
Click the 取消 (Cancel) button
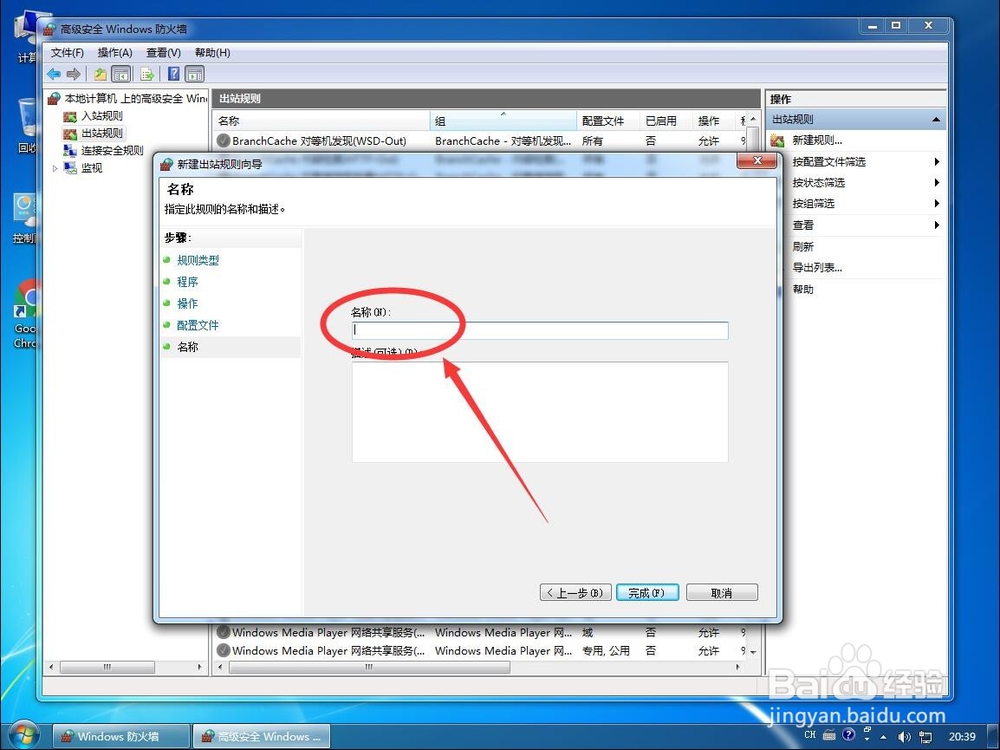tap(721, 592)
